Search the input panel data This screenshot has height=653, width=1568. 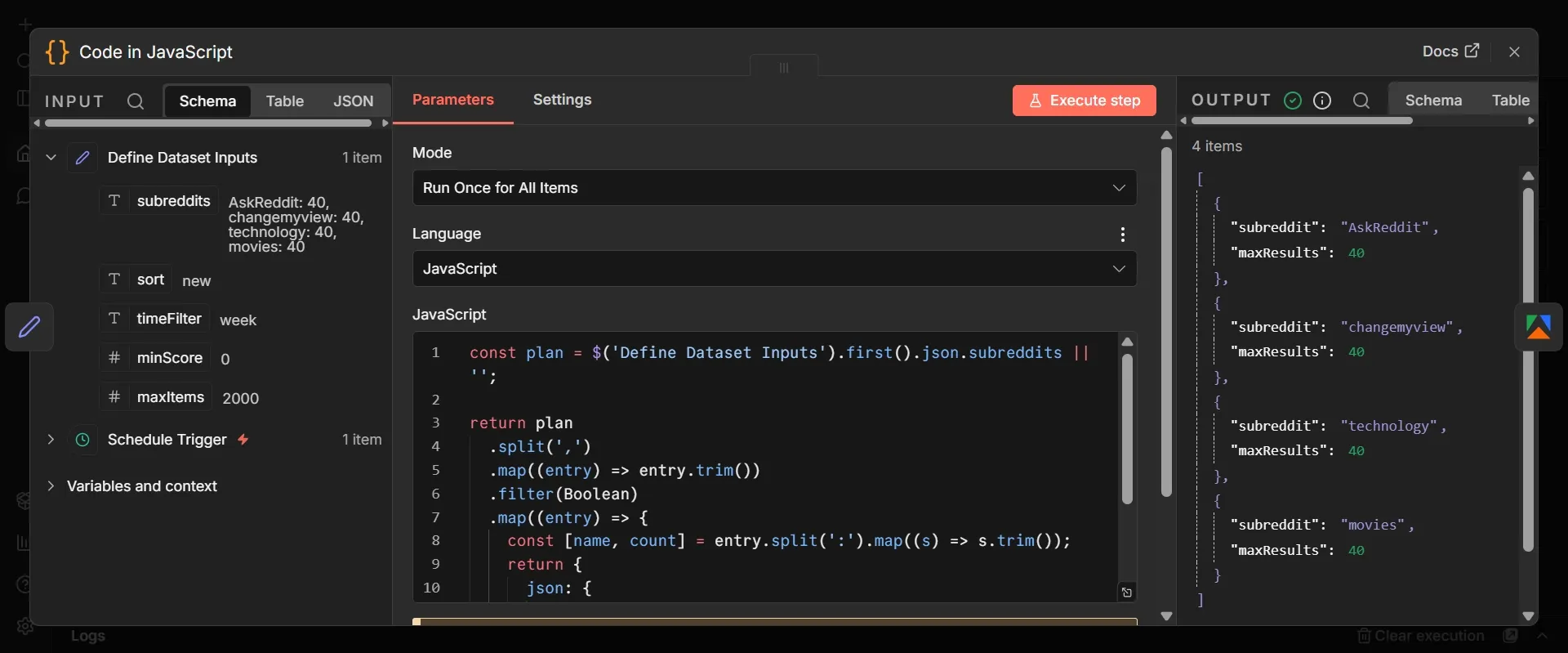click(136, 101)
